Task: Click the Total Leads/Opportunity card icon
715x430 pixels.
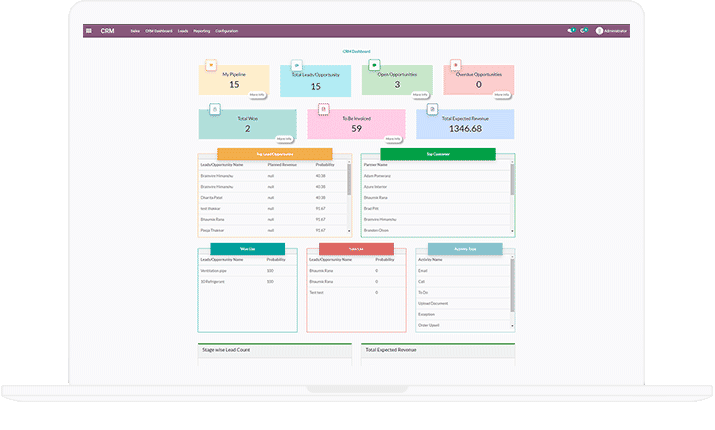Action: pyautogui.click(x=297, y=65)
